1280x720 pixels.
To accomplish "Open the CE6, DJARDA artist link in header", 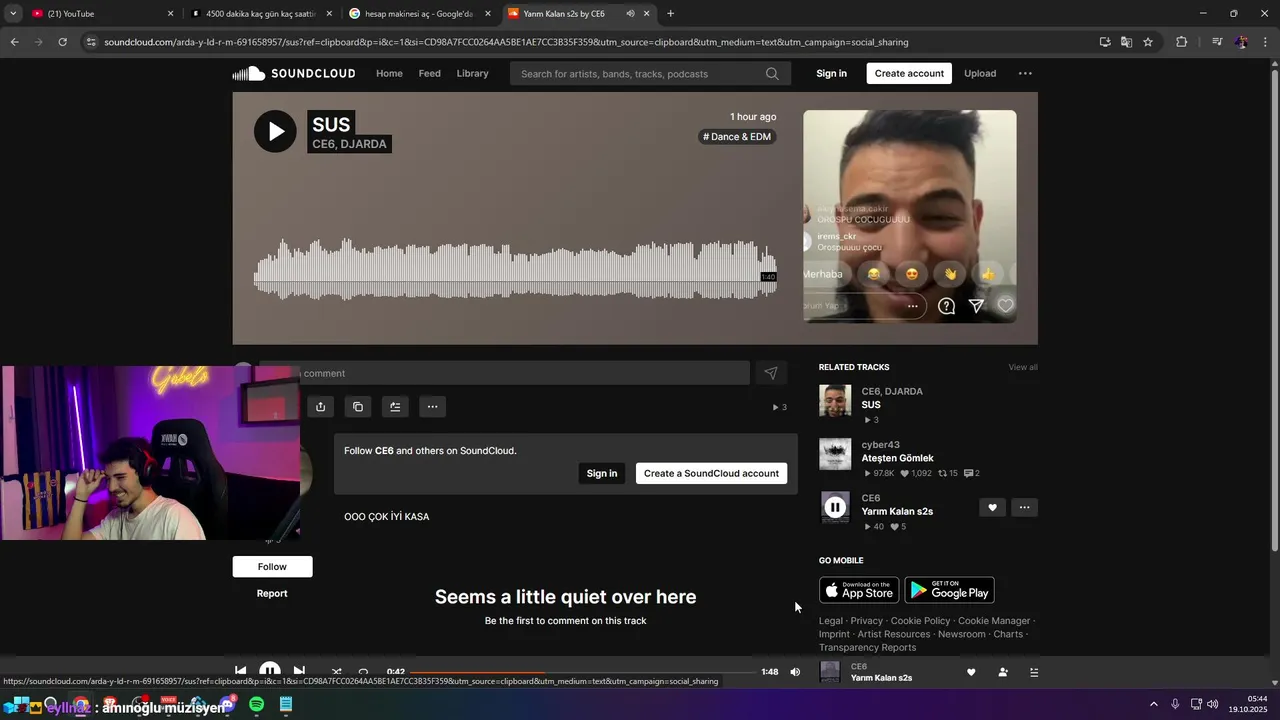I will point(349,144).
